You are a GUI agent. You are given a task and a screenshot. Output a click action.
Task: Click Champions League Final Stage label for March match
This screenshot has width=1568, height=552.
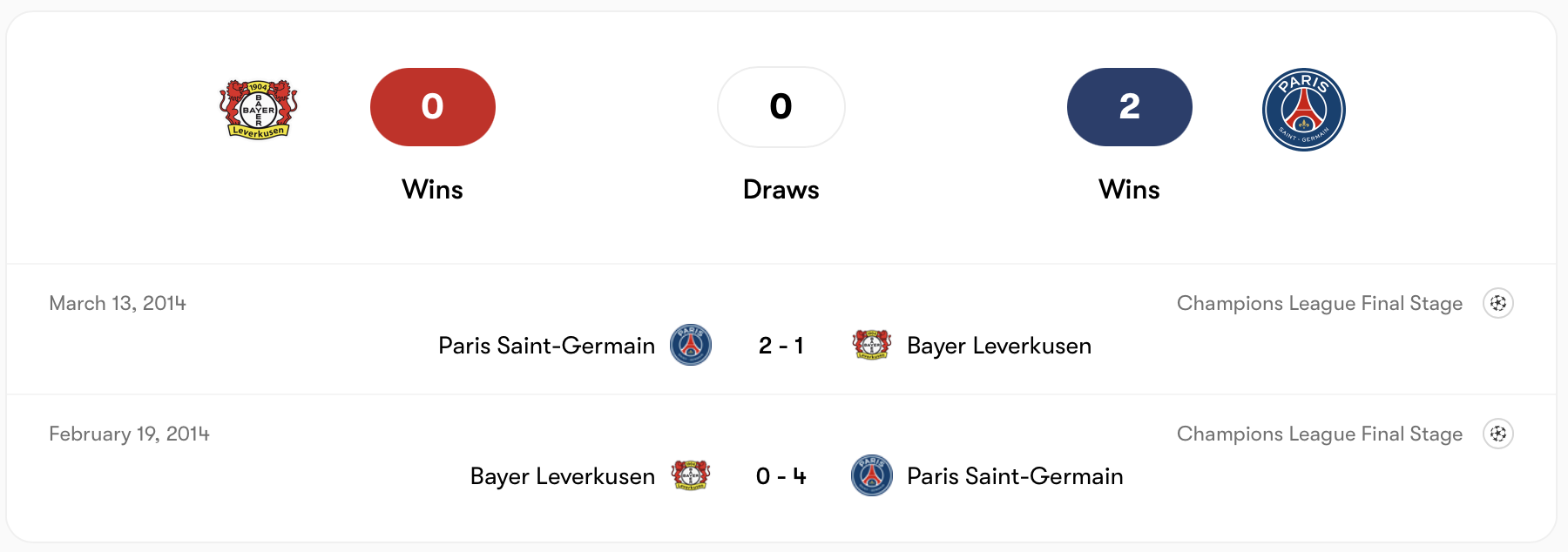tap(1319, 303)
